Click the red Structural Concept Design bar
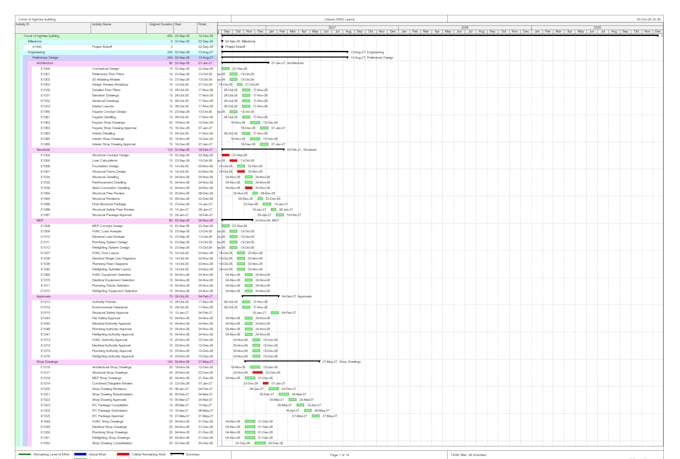 (x=226, y=155)
